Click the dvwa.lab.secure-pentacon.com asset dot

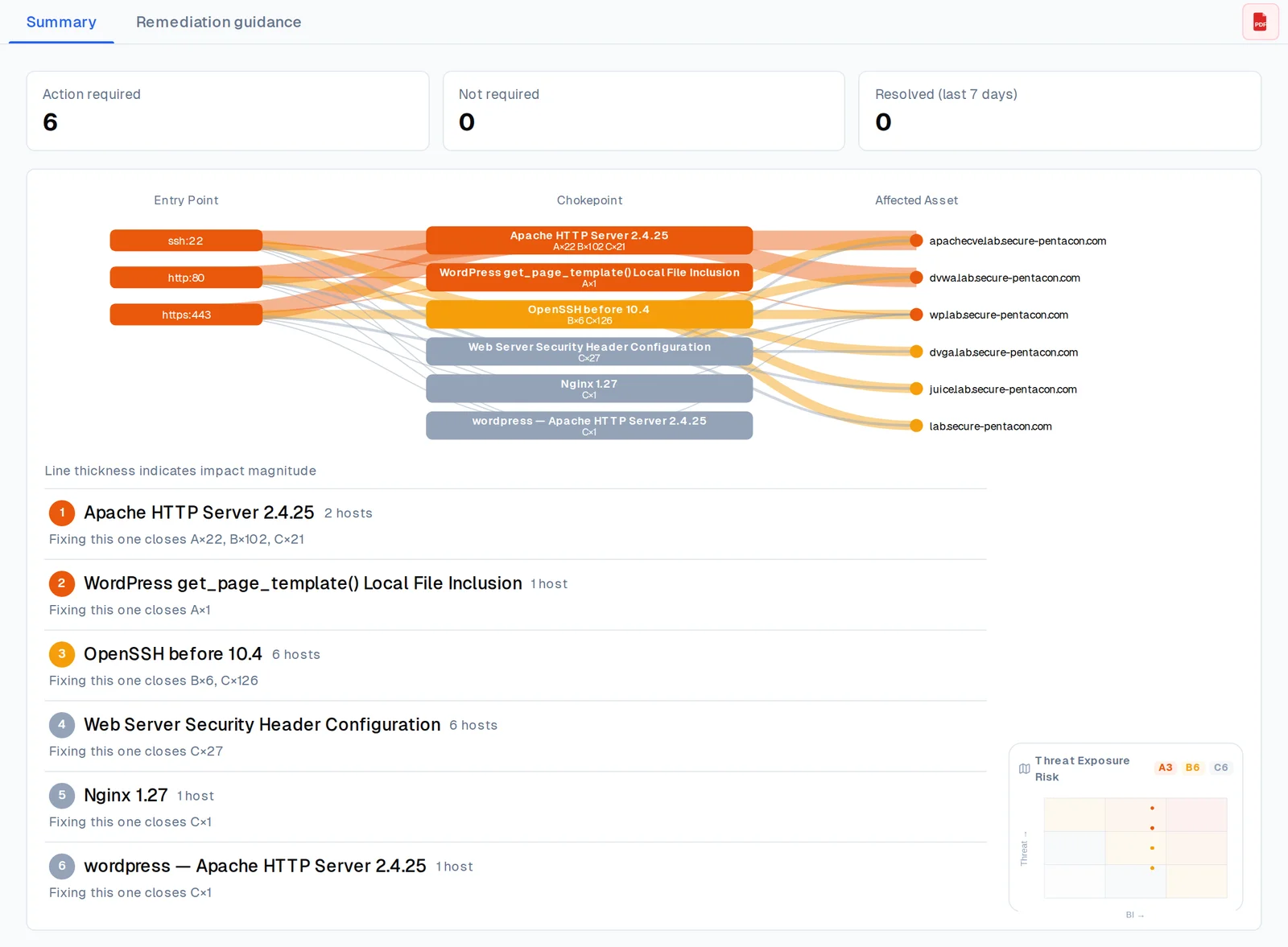point(916,278)
